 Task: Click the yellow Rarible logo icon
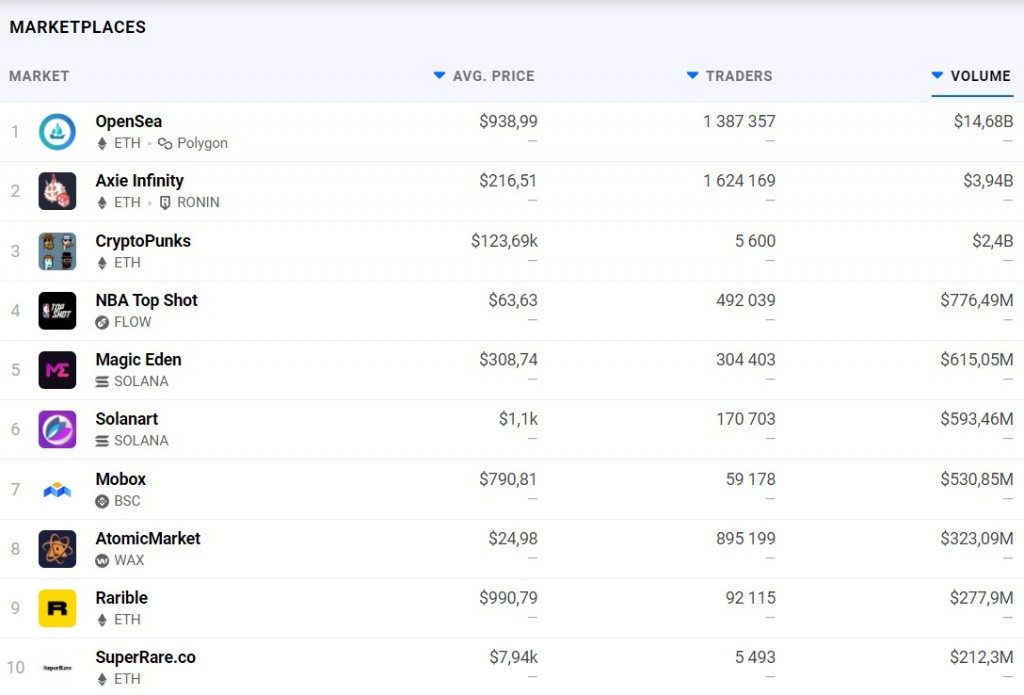tap(57, 608)
